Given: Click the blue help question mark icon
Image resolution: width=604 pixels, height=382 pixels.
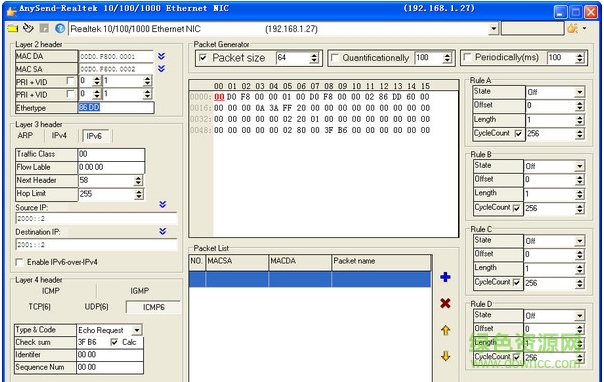Looking at the screenshot, I should coord(60,28).
